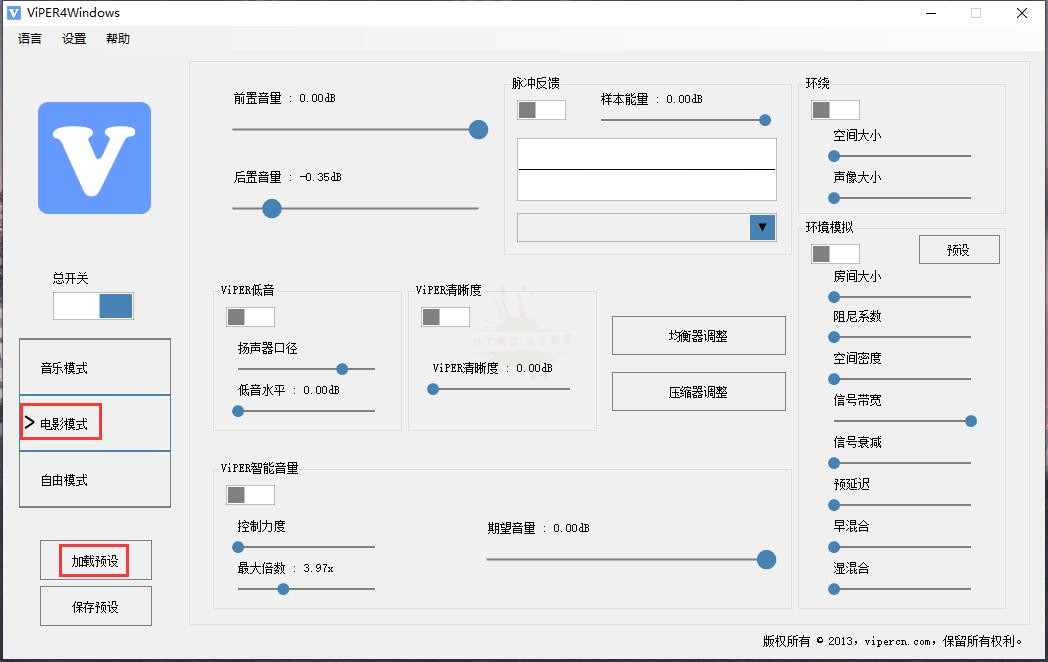This screenshot has height=662, width=1048.
Task: Click the 加载预设 load preset button
Action: [95, 560]
